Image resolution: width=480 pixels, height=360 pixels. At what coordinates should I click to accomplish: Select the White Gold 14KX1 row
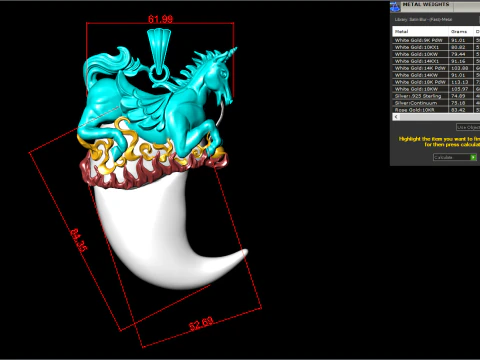point(436,61)
